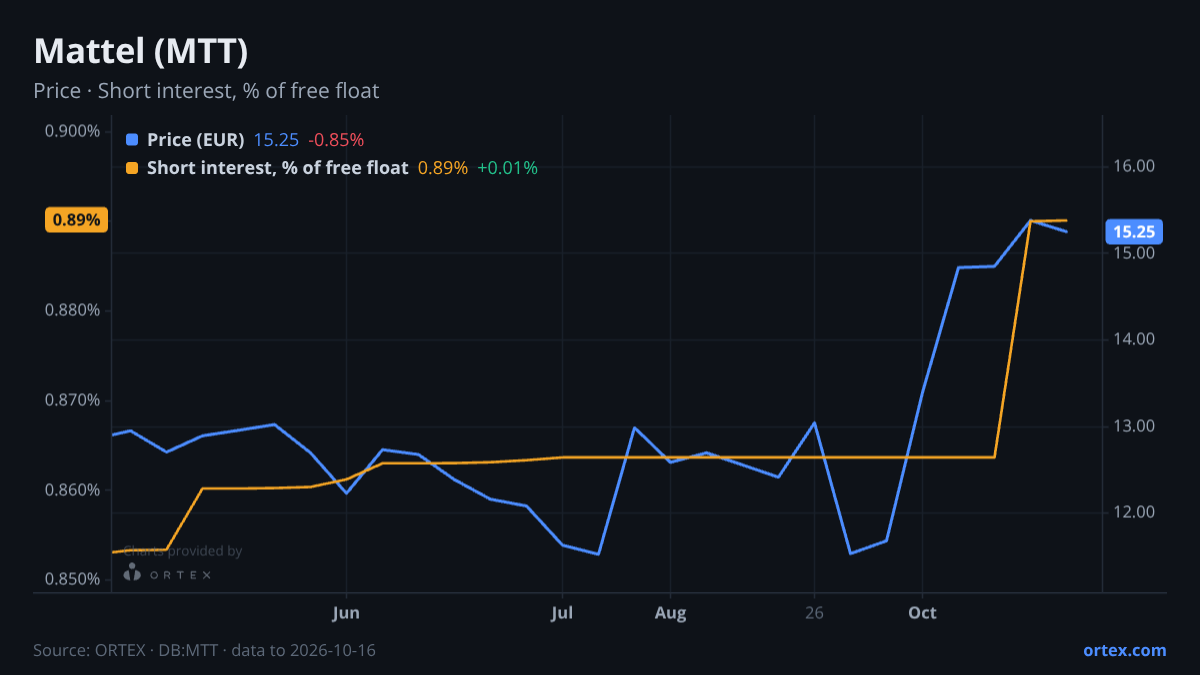Click the 0.850% left axis label
1200x675 pixels.
click(x=72, y=579)
